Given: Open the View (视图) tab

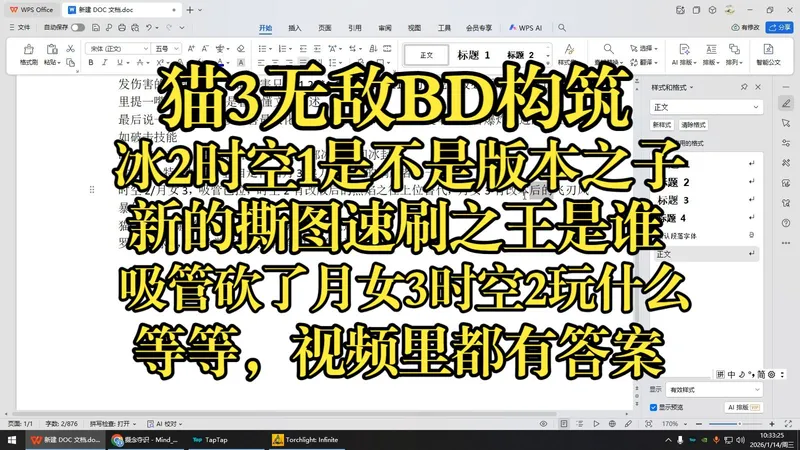Looking at the screenshot, I should 414,28.
